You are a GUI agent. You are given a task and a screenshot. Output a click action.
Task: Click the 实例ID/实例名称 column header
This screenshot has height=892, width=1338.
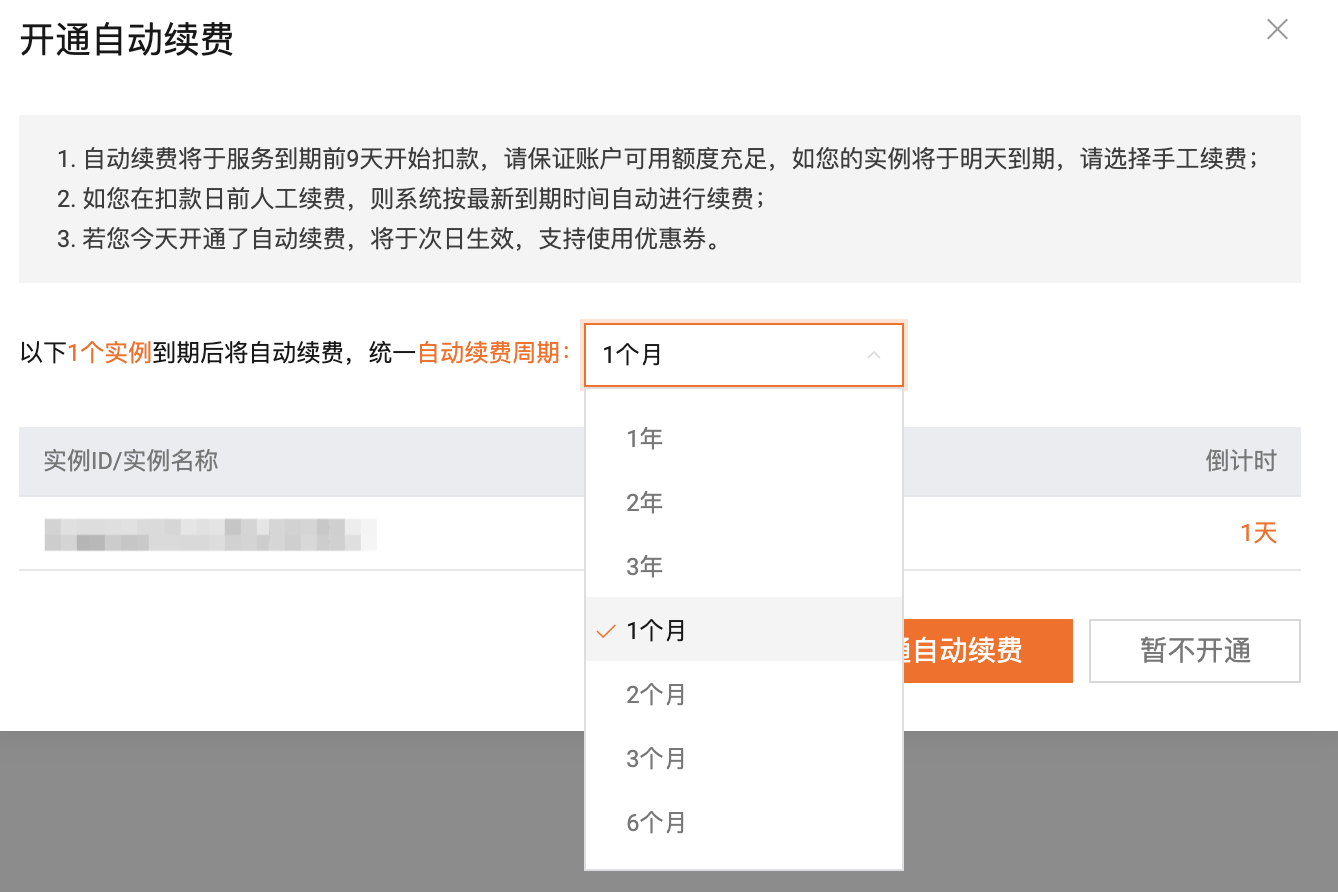coord(131,461)
